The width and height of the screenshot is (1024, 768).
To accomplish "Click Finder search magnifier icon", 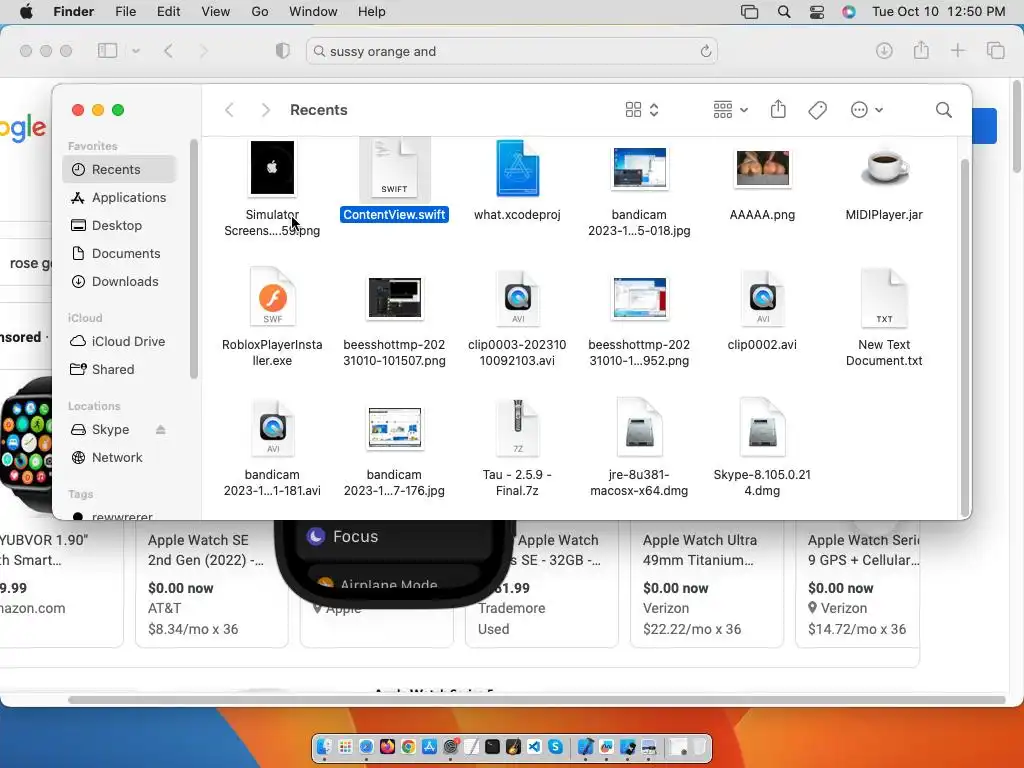I will tap(943, 110).
